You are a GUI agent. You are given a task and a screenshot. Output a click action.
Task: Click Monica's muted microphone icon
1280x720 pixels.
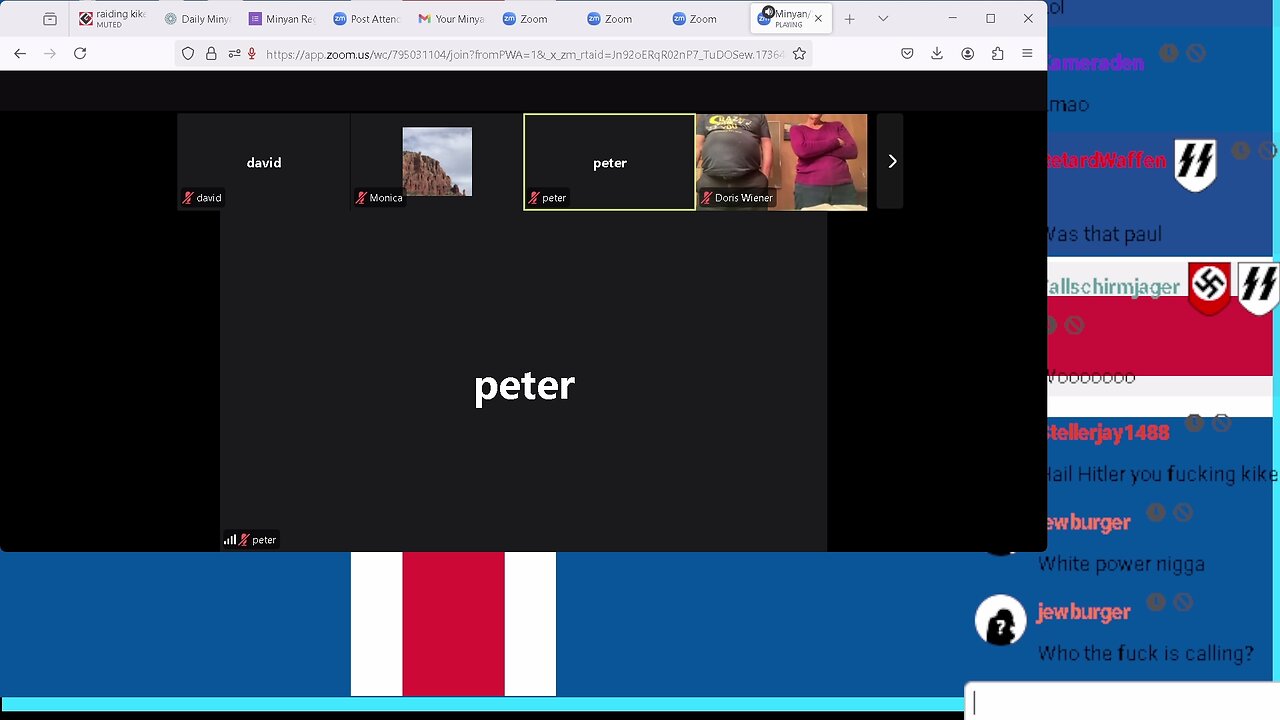(361, 198)
